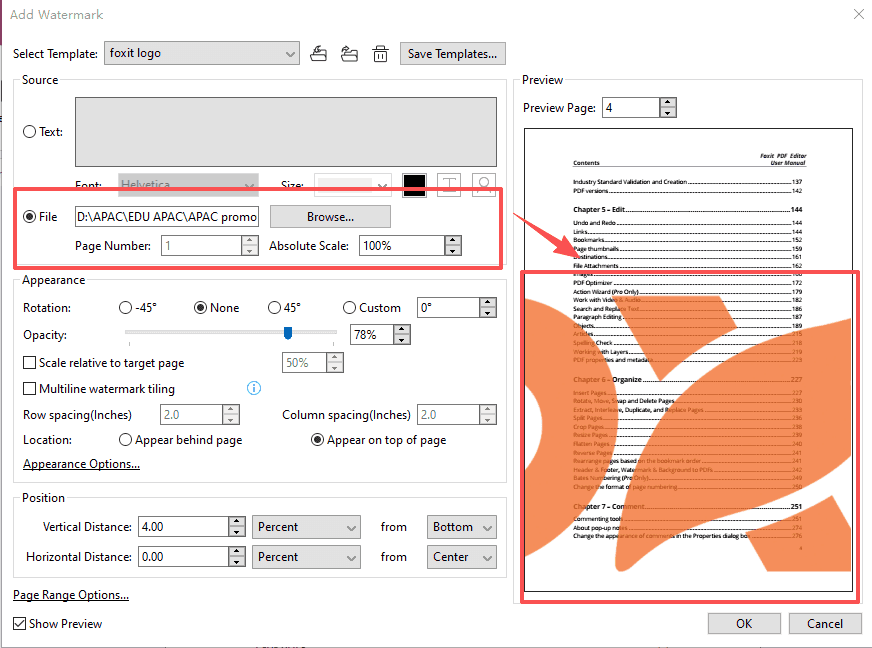Increase the opacity percentage with up arrow
Image resolution: width=872 pixels, height=648 pixels.
(x=402, y=329)
